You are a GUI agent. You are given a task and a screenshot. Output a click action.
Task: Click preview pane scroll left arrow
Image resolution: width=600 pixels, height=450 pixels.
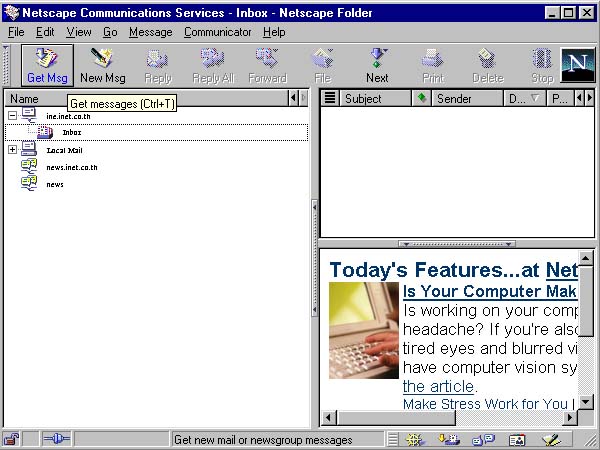click(x=328, y=417)
